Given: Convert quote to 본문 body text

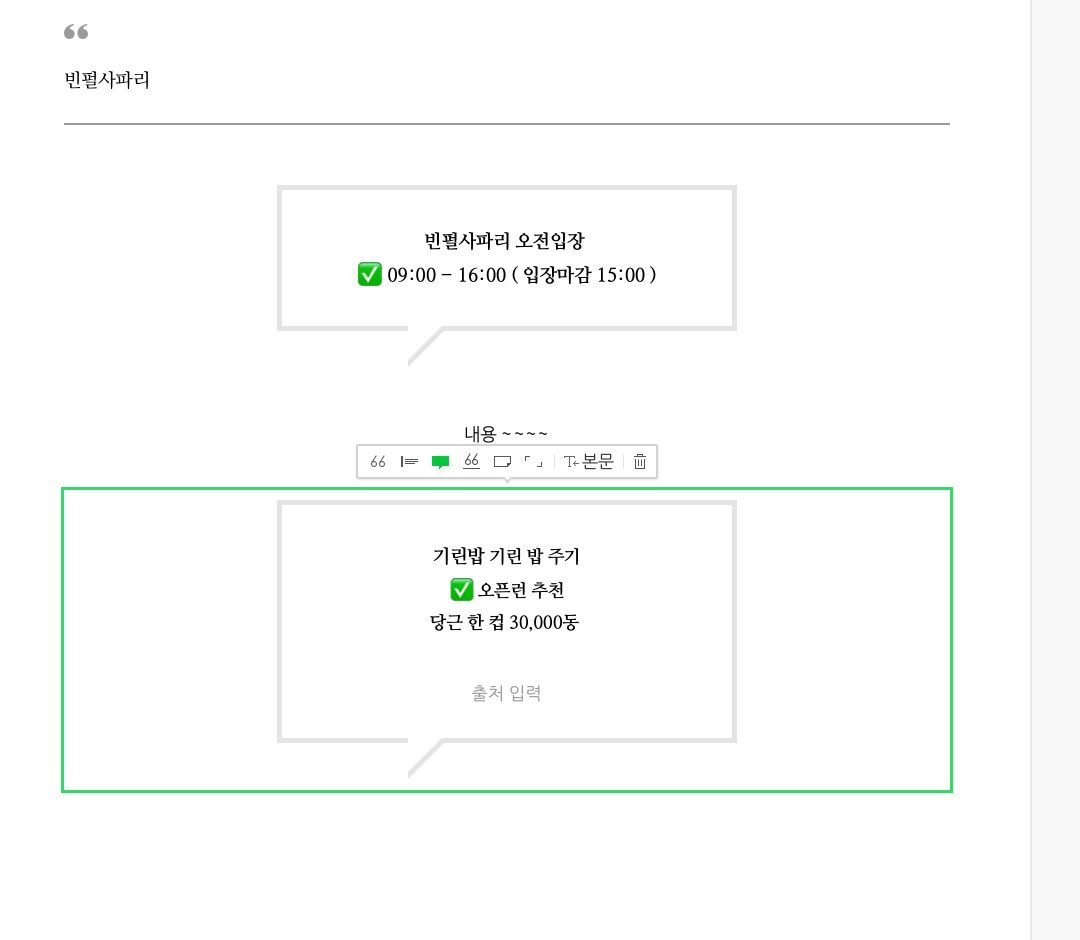Looking at the screenshot, I should coord(588,461).
